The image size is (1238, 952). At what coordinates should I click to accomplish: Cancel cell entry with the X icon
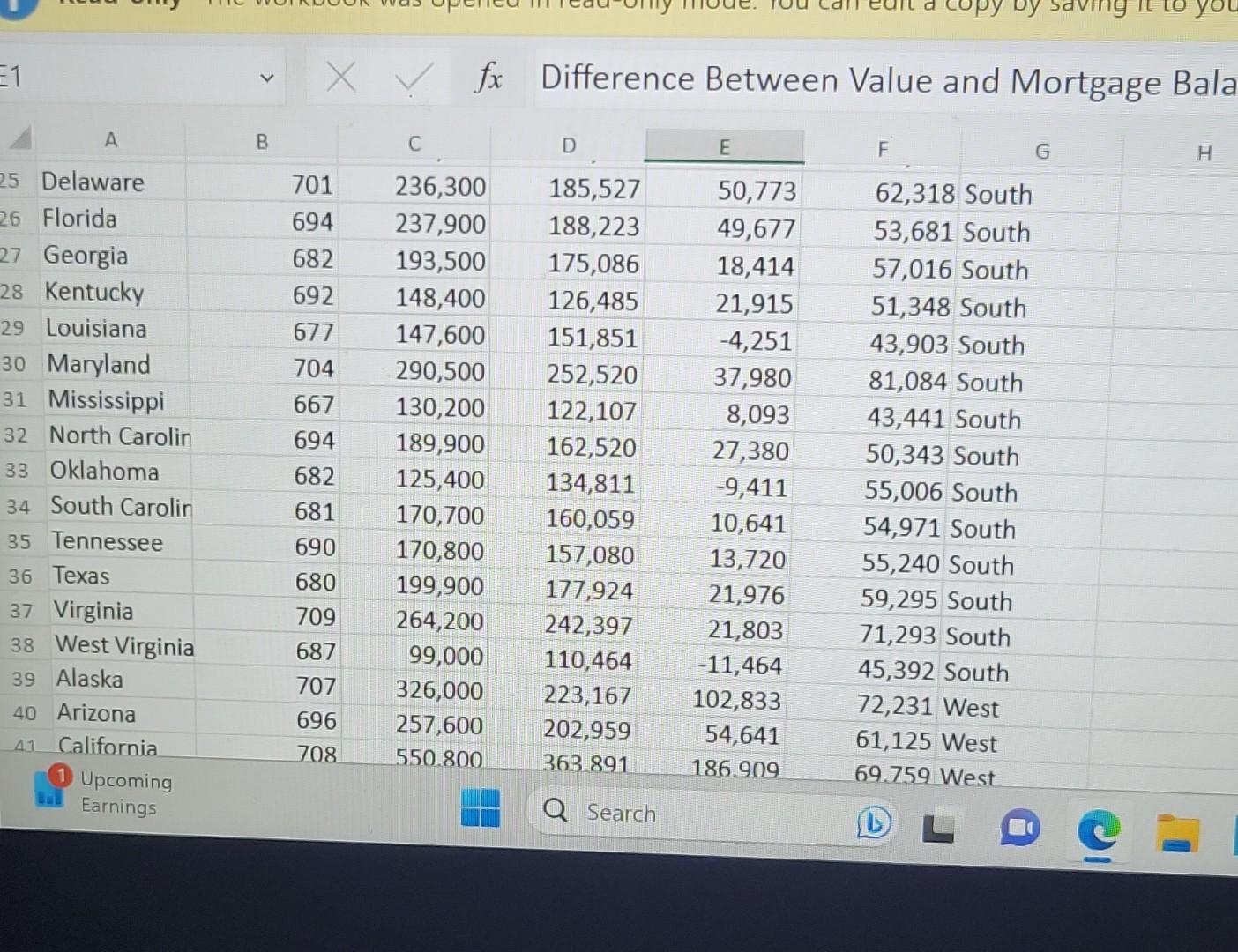click(x=340, y=78)
